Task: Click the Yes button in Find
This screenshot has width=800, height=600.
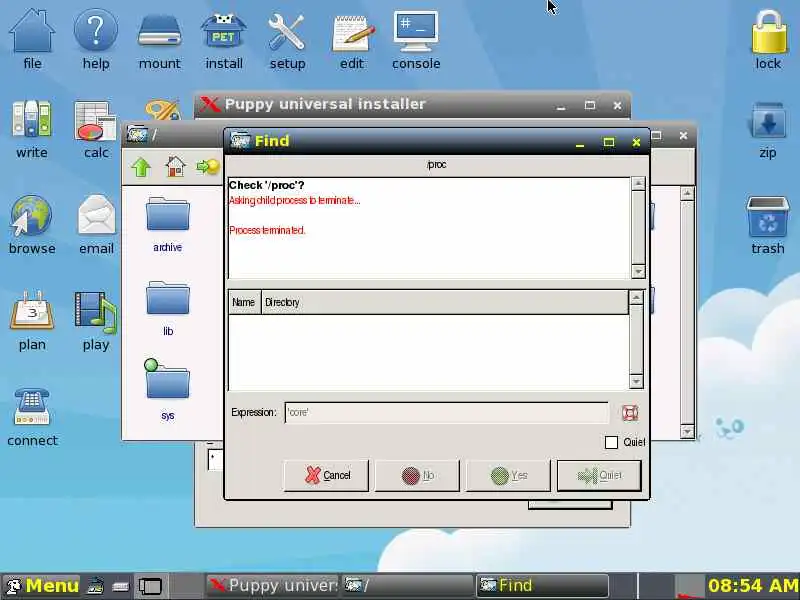Action: (x=508, y=476)
